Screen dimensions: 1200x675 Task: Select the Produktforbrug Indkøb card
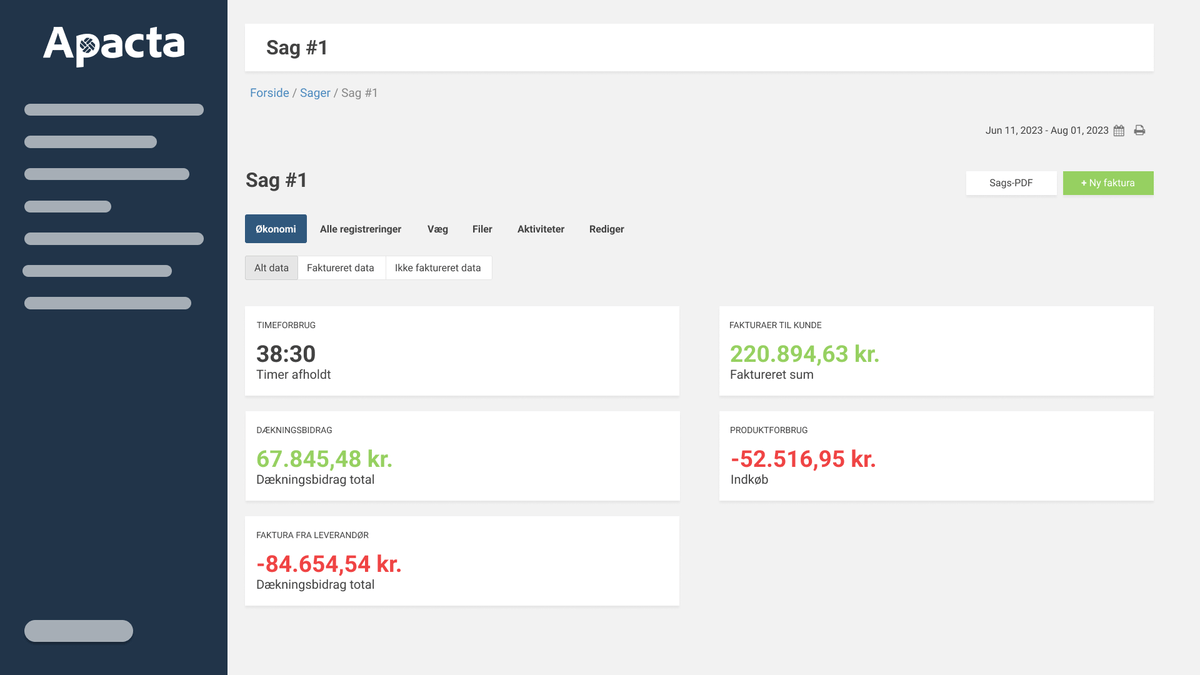click(935, 456)
